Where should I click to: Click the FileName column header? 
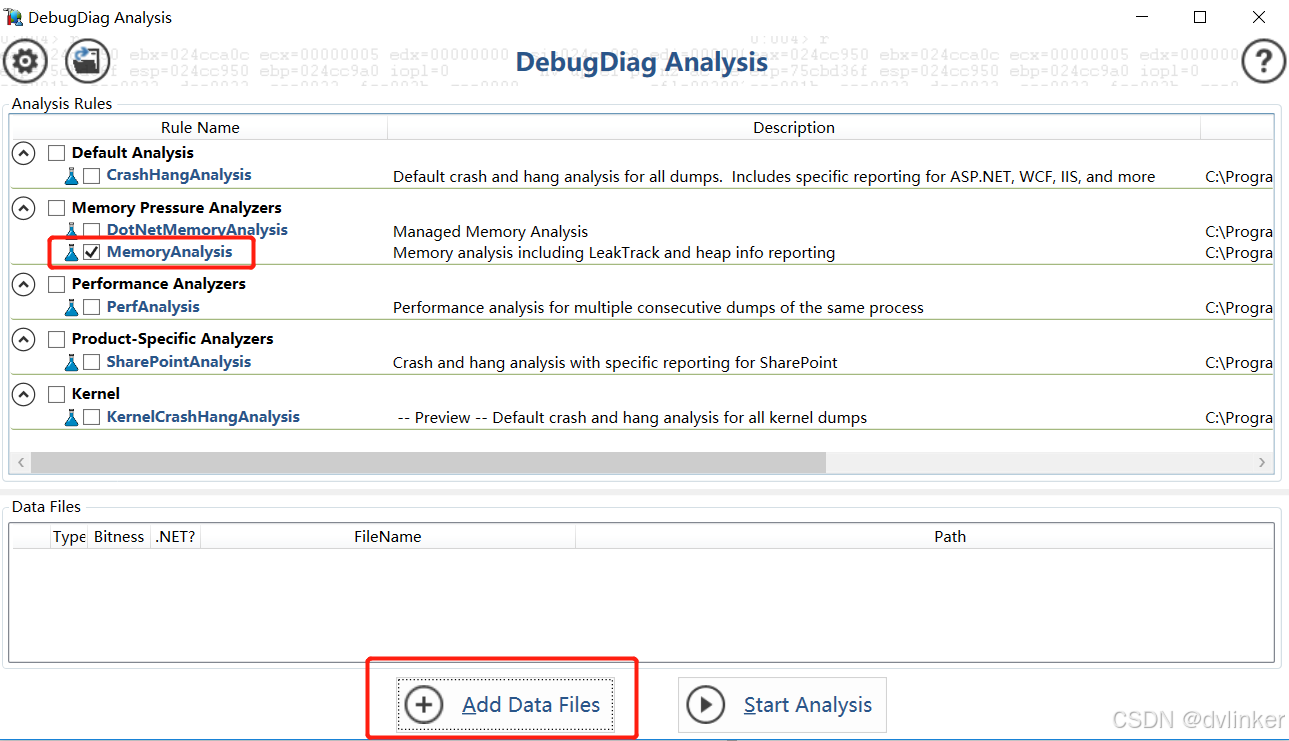[x=388, y=537]
